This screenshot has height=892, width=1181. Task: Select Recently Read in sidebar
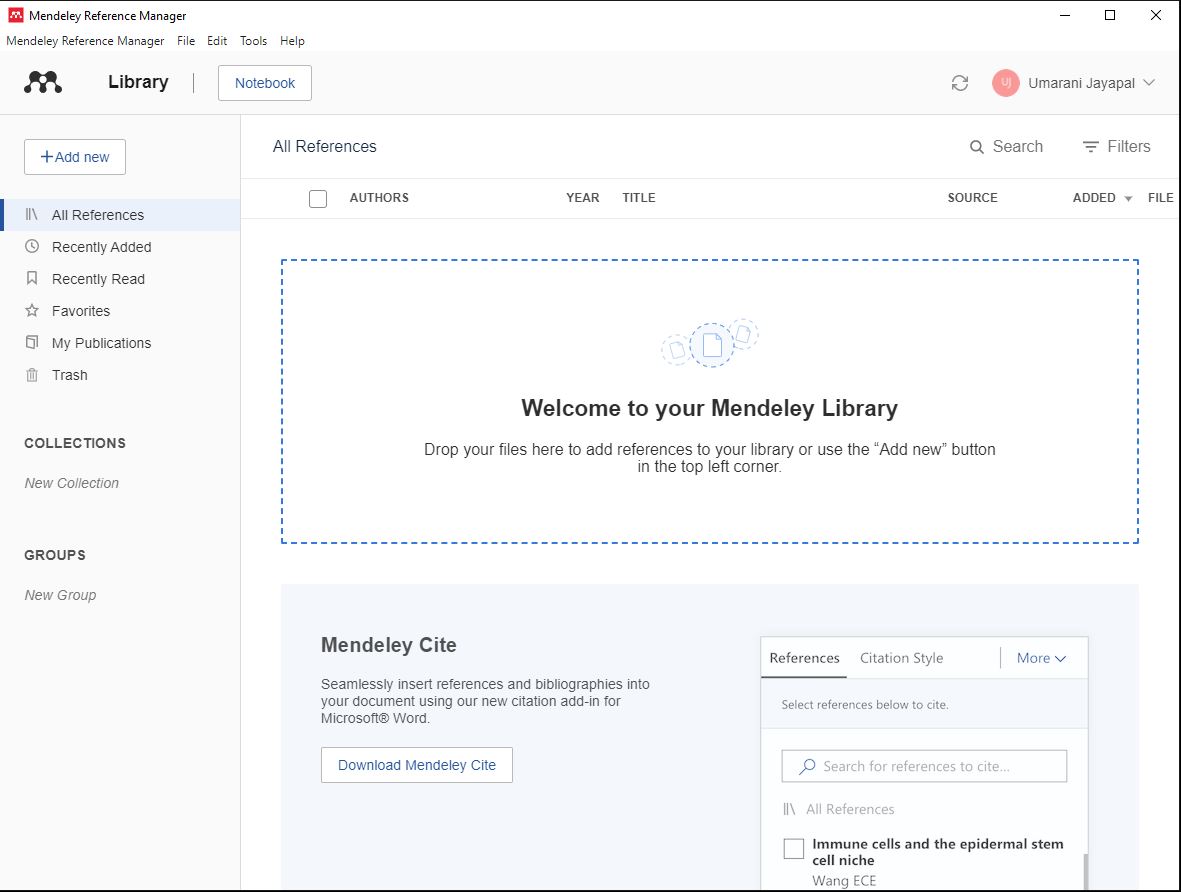[x=121, y=279]
